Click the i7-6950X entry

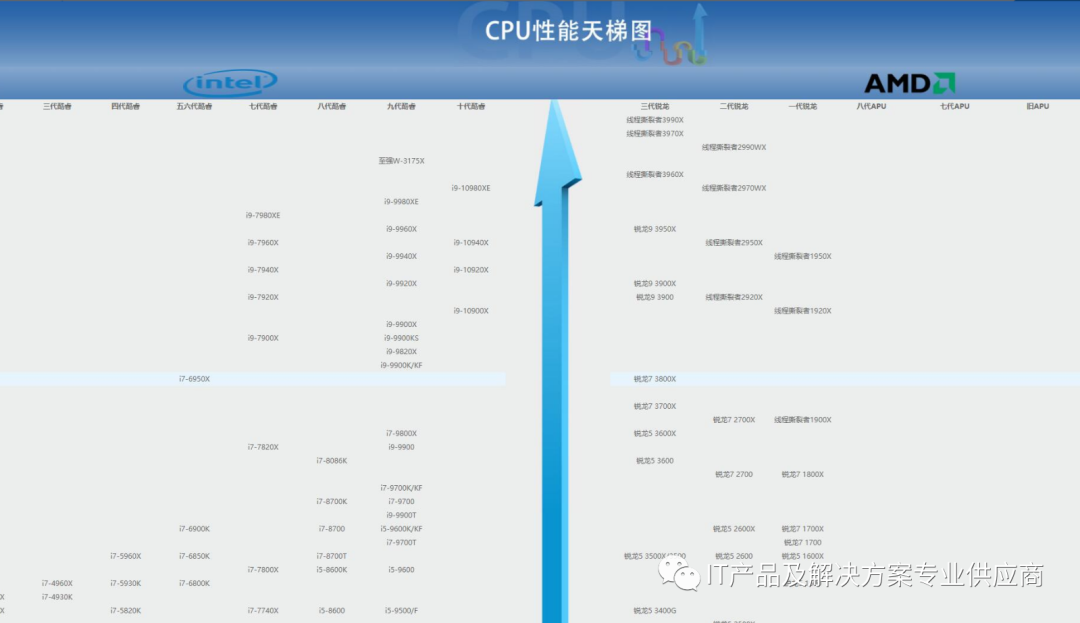pos(194,379)
